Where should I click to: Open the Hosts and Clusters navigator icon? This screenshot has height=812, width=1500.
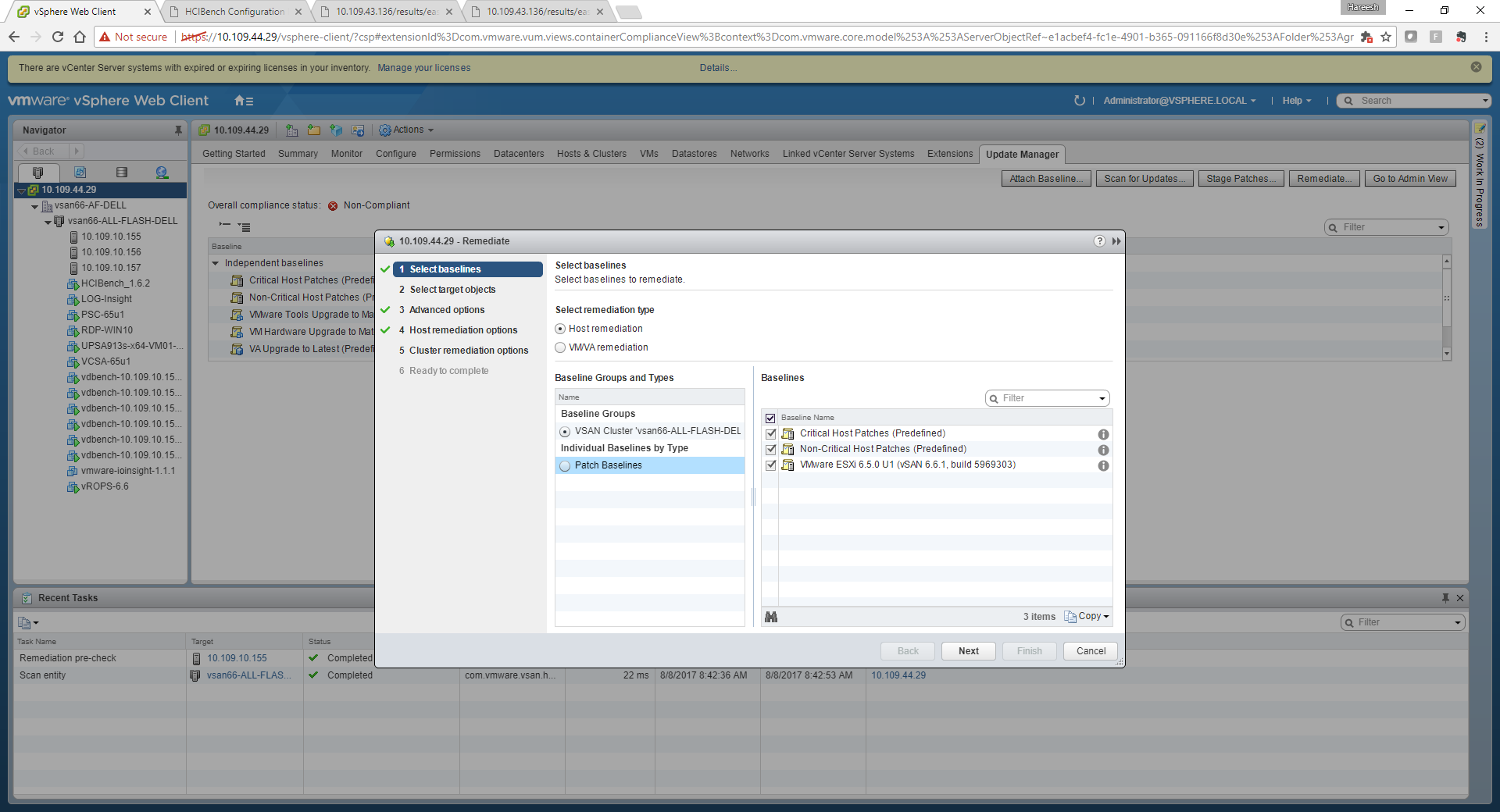pyautogui.click(x=37, y=173)
